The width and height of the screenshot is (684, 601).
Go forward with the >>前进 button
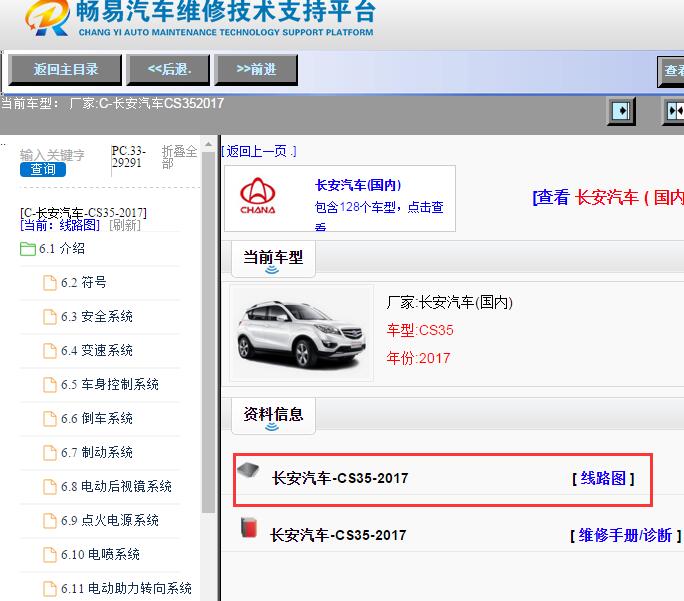(256, 70)
